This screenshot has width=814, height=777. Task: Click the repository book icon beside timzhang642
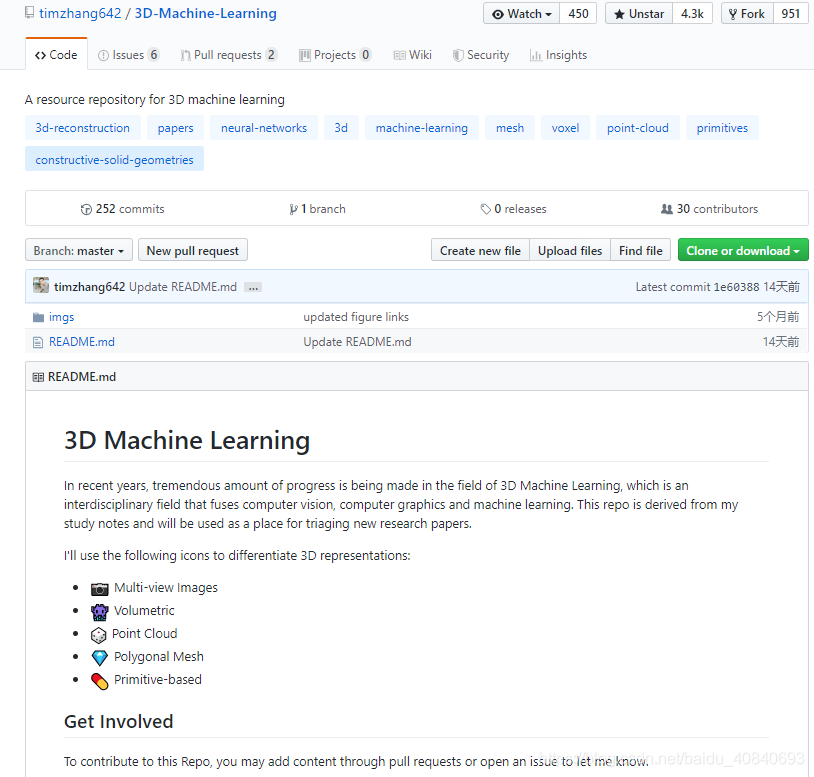[x=30, y=12]
